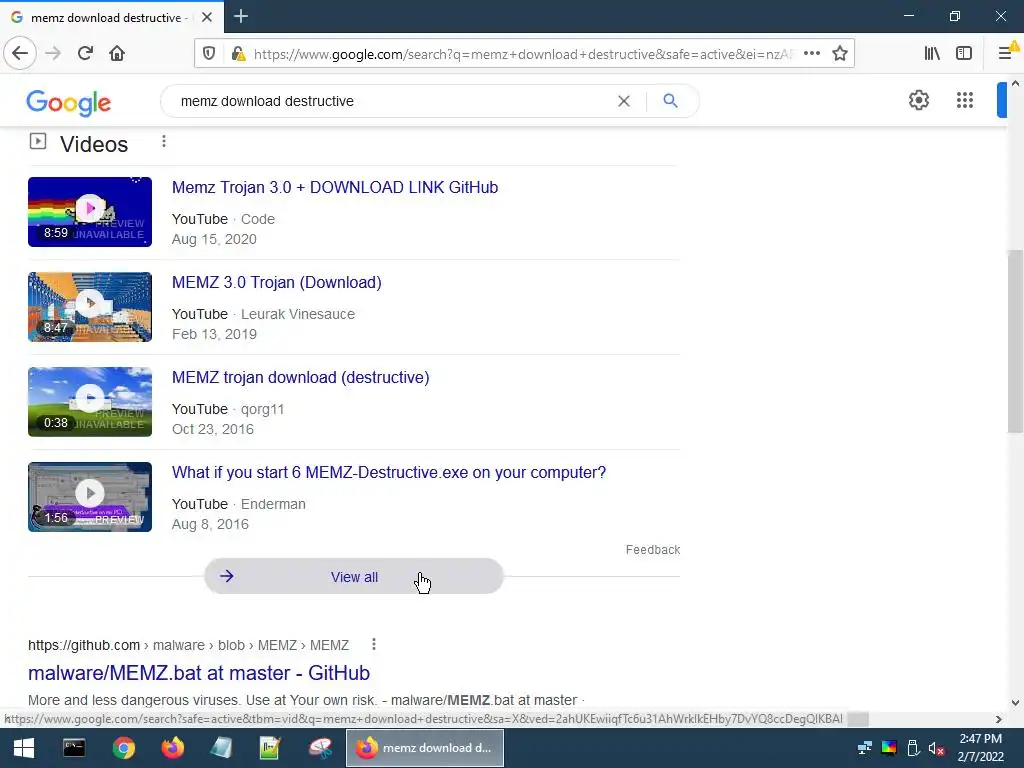Click the Feedback link
This screenshot has height=768, width=1024.
tap(653, 550)
